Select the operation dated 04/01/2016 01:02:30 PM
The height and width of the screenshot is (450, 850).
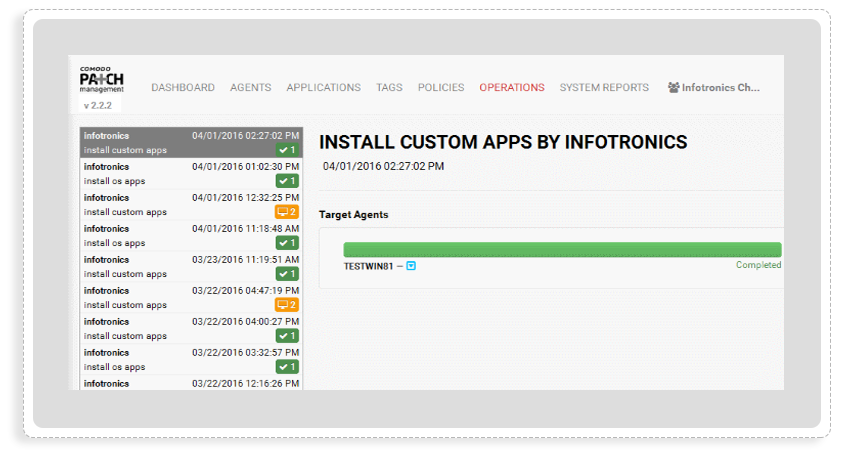pos(191,173)
